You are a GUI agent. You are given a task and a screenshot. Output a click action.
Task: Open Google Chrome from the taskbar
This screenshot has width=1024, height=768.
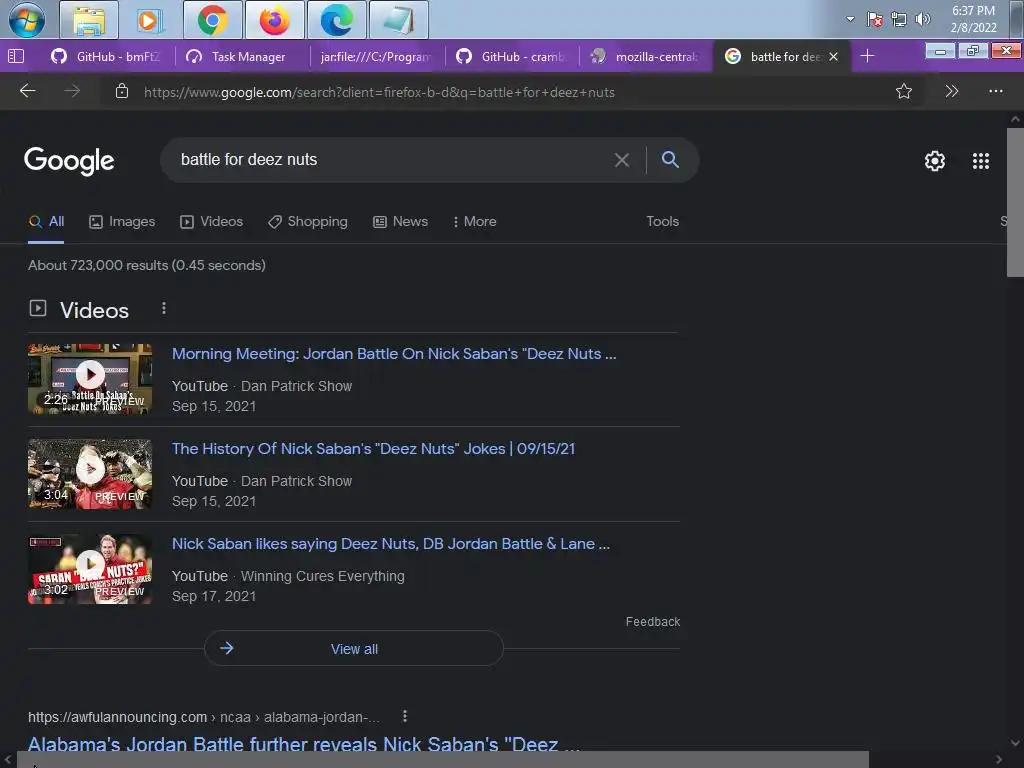212,20
